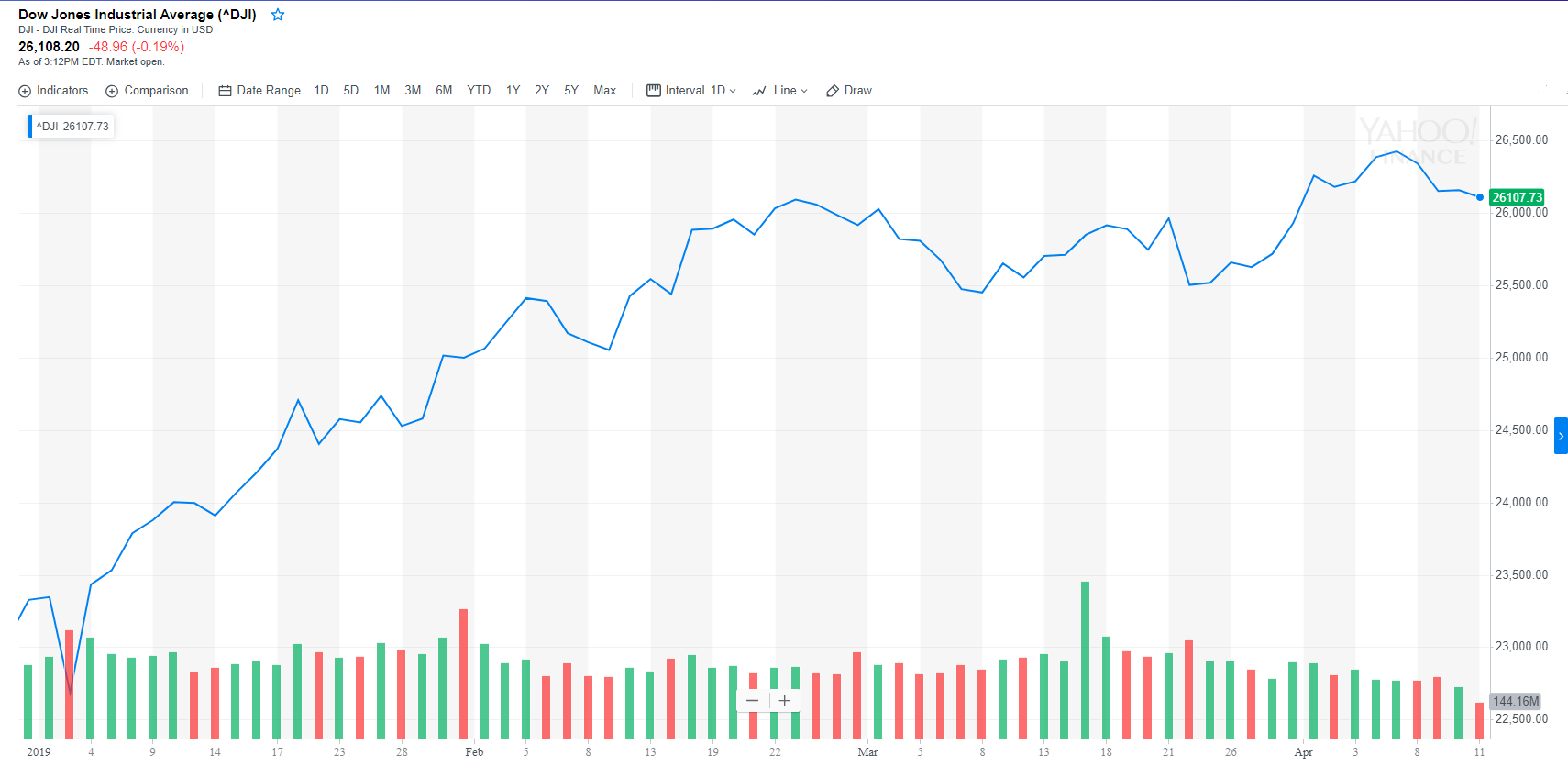The height and width of the screenshot is (778, 1568).
Task: Select the Max range tab
Action: coord(604,90)
